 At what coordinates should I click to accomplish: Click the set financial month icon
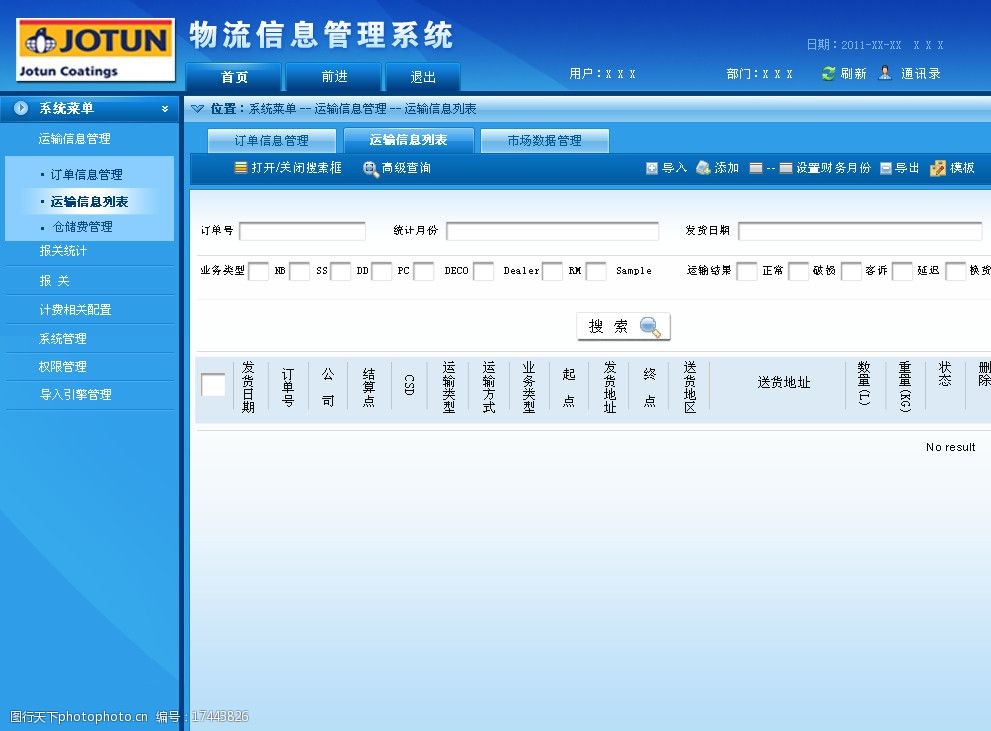(x=786, y=169)
